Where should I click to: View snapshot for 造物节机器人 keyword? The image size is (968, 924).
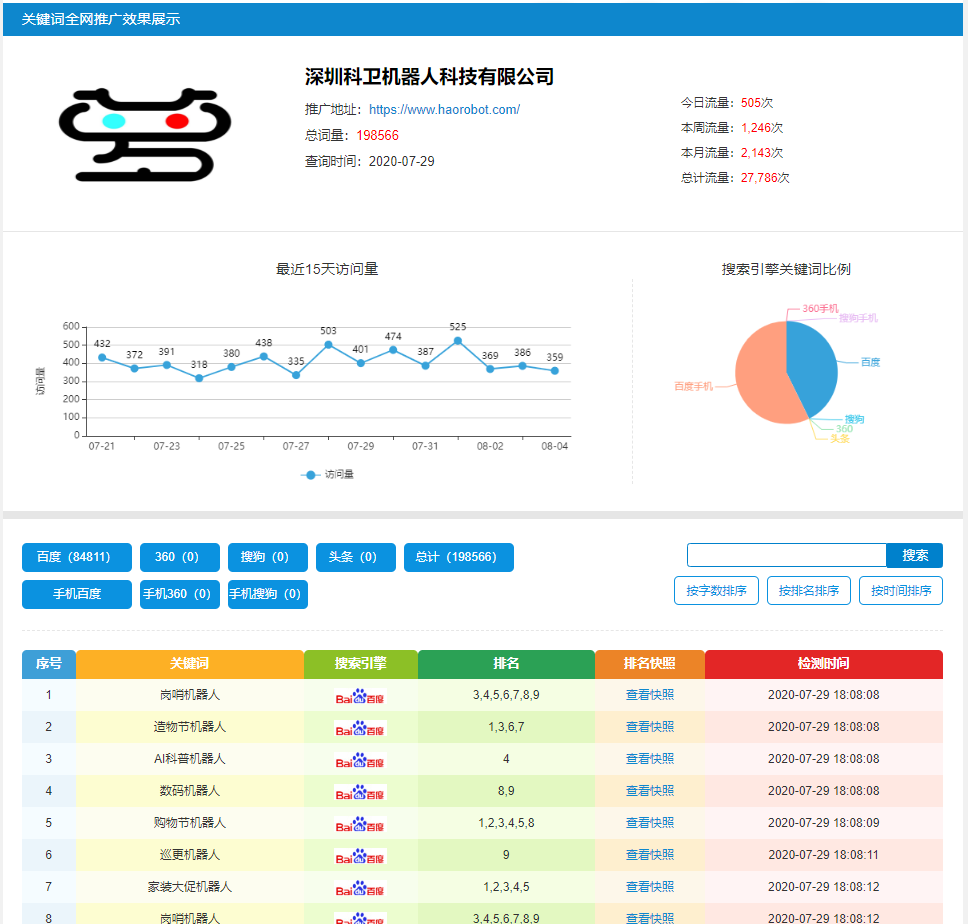tap(648, 727)
